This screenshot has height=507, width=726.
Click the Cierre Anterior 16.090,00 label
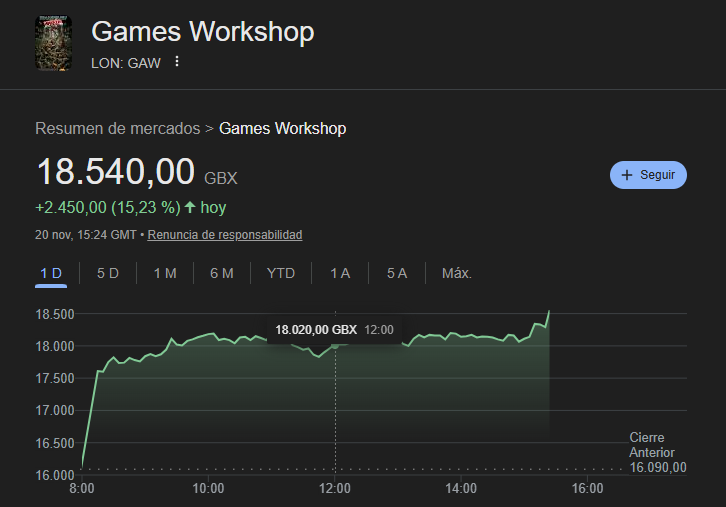[657, 453]
